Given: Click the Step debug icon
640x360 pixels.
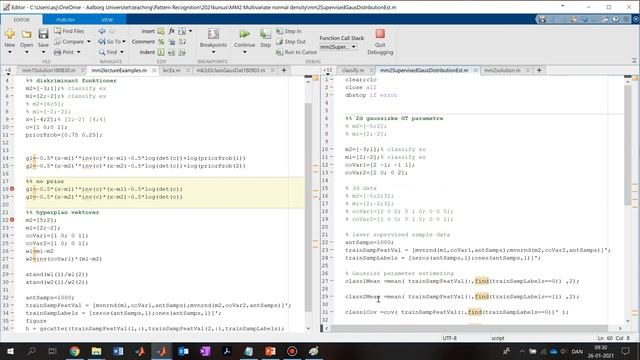Looking at the screenshot, I should click(265, 34).
